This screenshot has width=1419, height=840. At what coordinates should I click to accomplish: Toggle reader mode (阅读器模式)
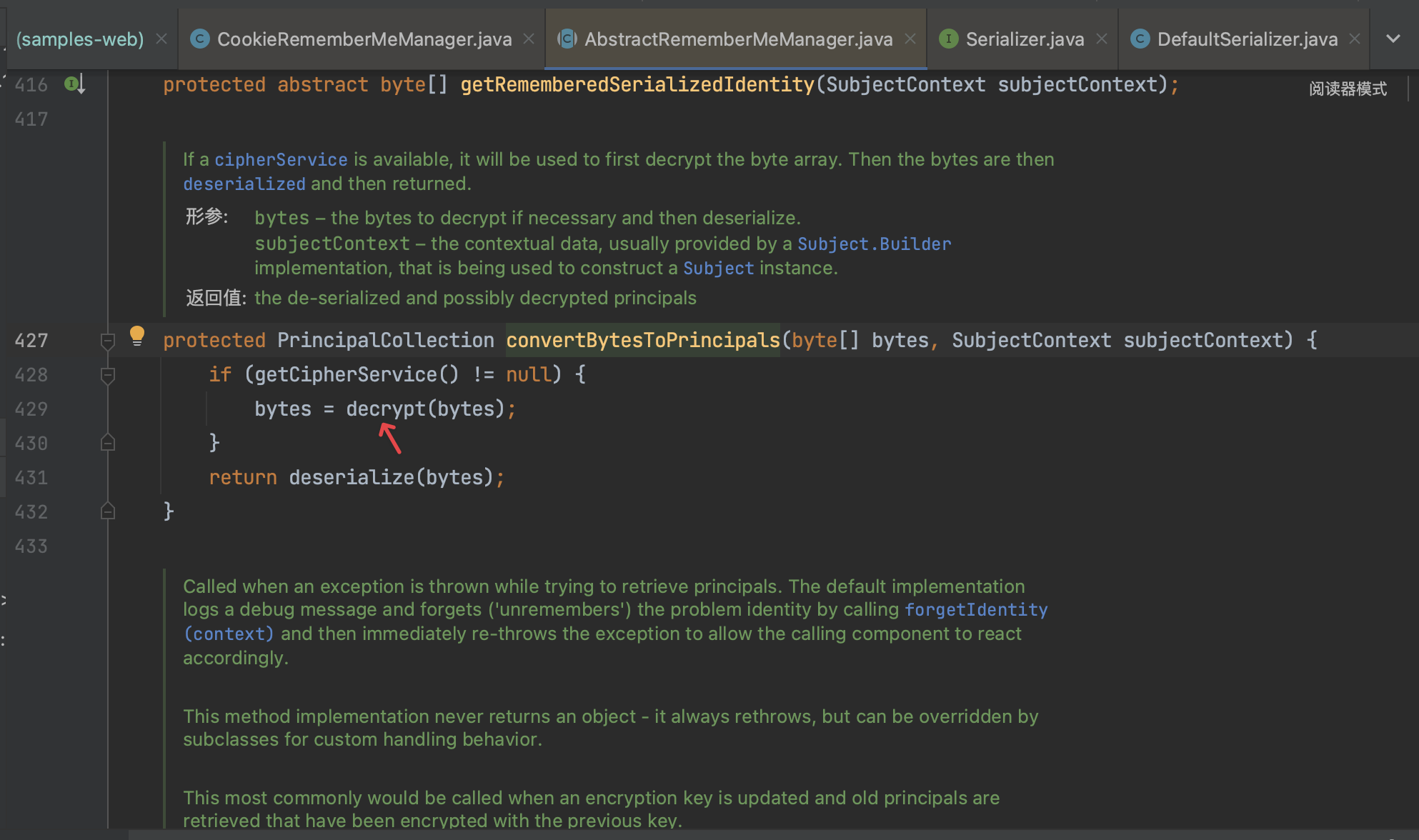pos(1348,89)
